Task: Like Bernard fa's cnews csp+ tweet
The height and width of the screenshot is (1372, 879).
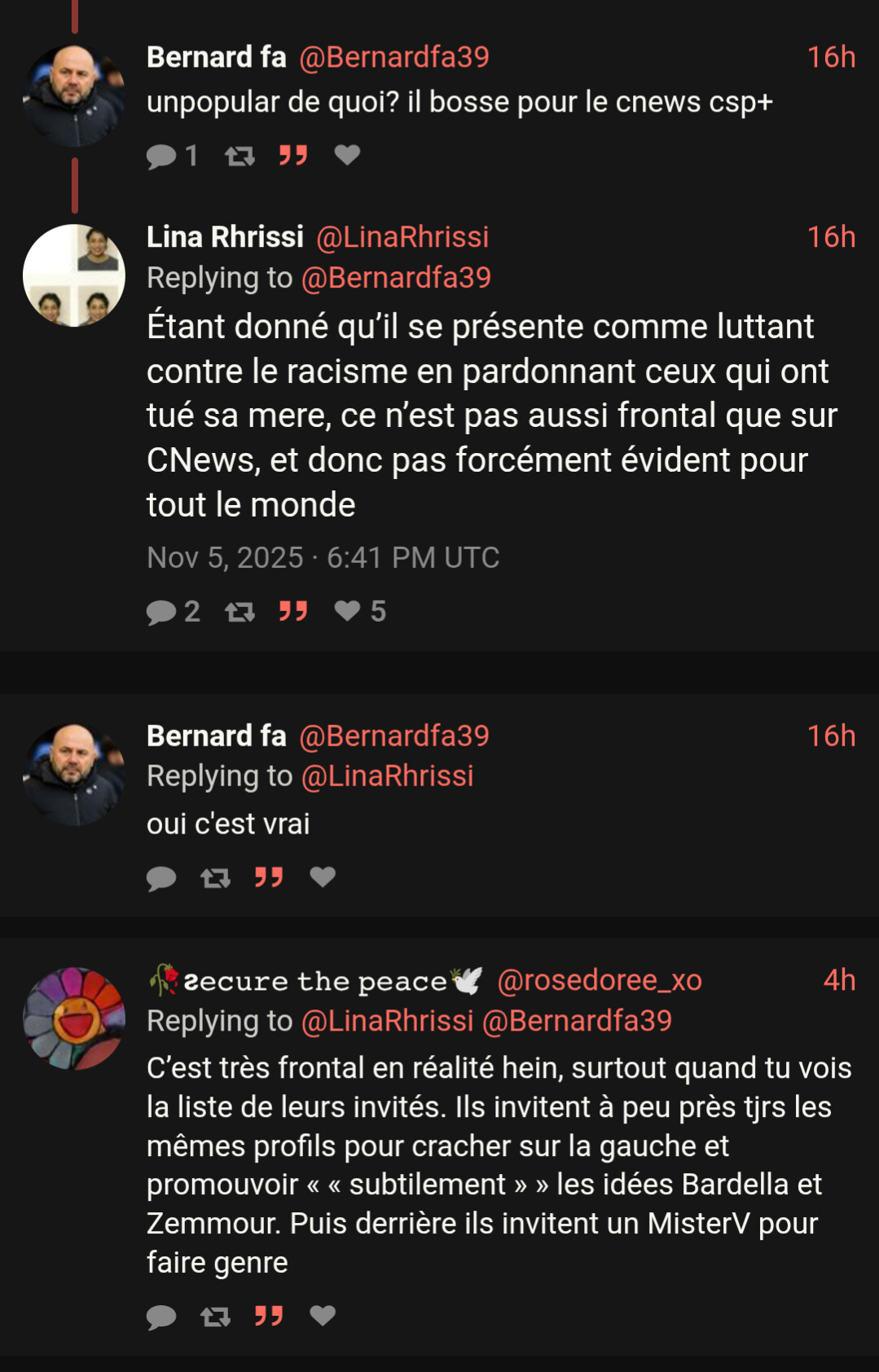Action: coord(347,155)
